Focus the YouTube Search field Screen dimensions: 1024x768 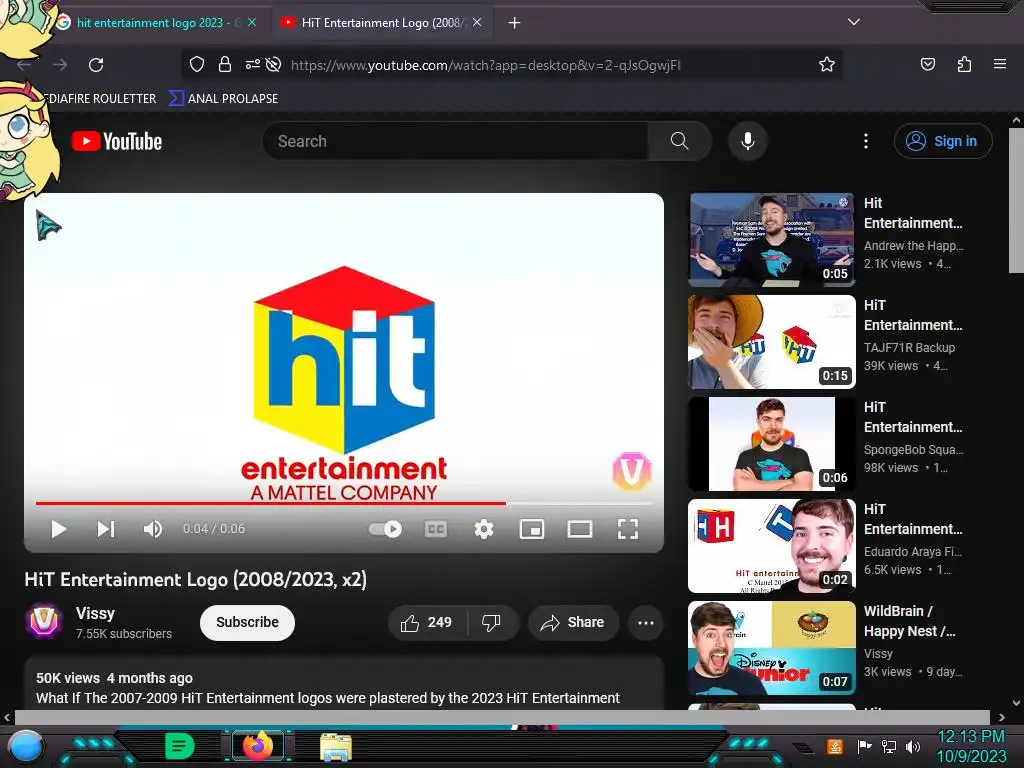[x=455, y=141]
